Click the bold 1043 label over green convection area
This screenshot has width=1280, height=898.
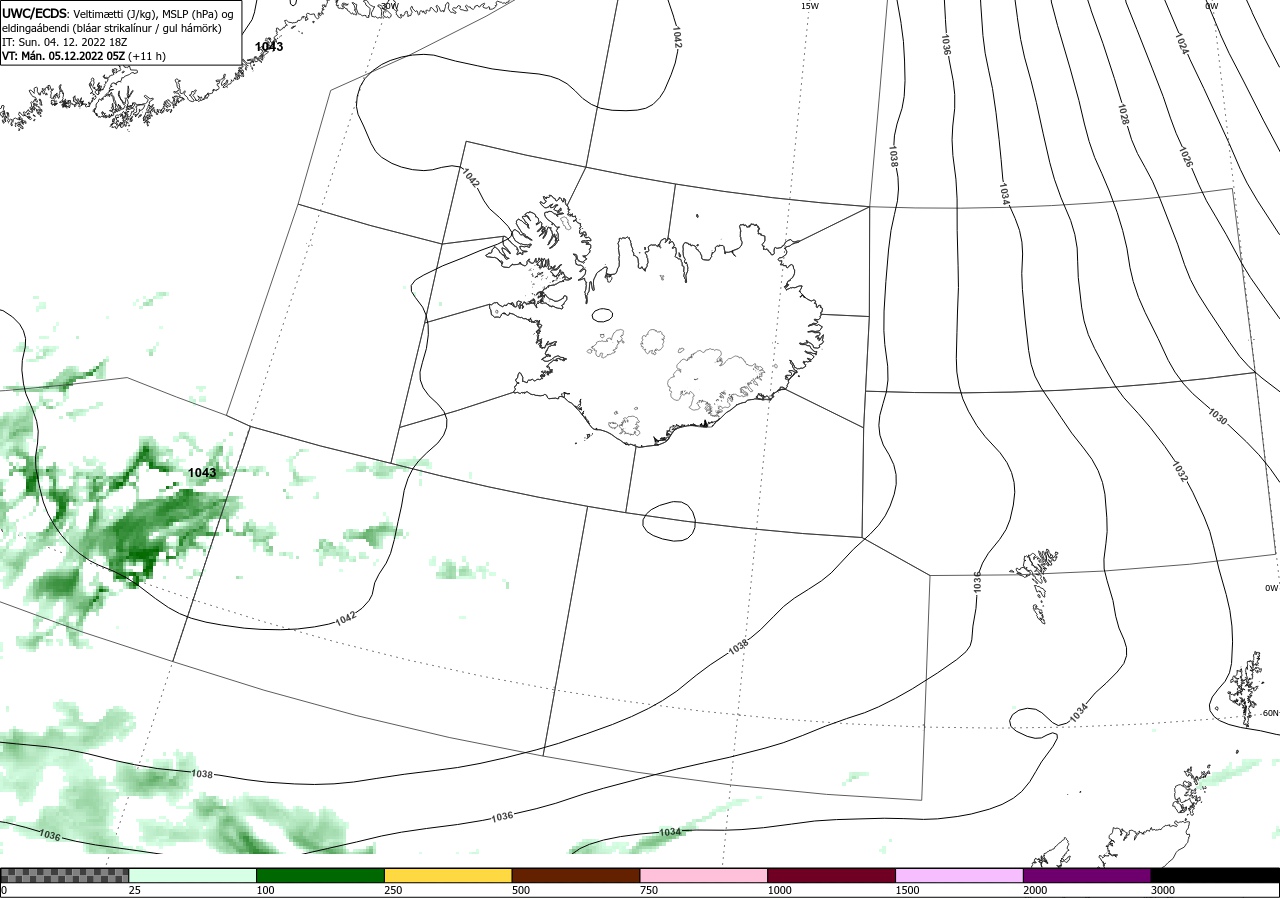202,472
